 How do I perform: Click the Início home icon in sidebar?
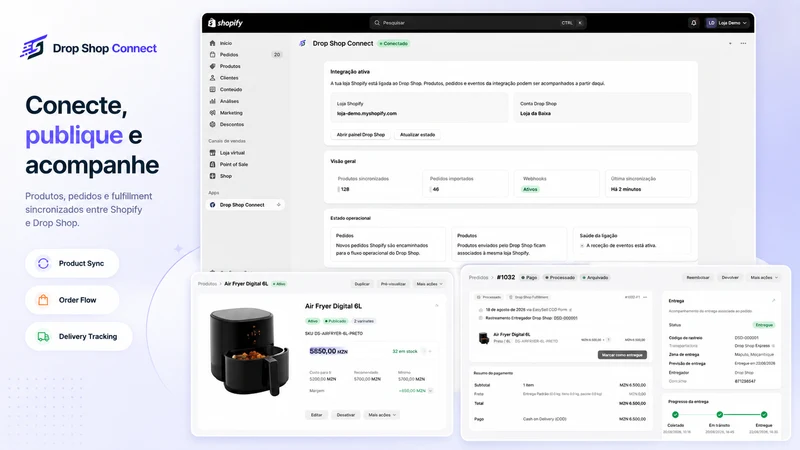[213, 43]
